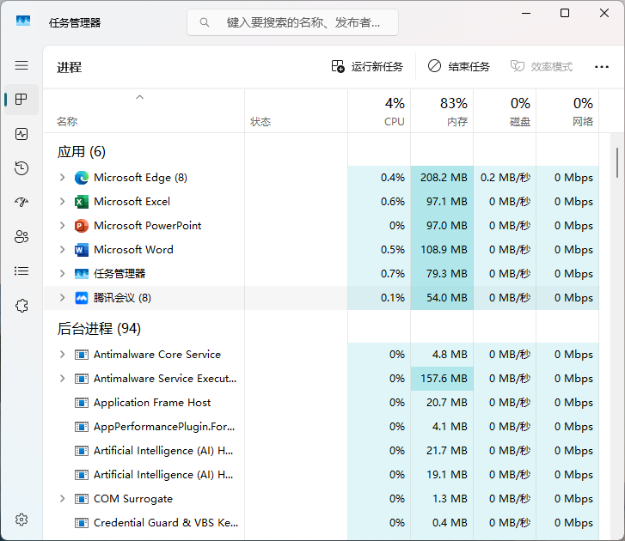
Task: Expand the COM Surrogate process
Action: pos(62,499)
